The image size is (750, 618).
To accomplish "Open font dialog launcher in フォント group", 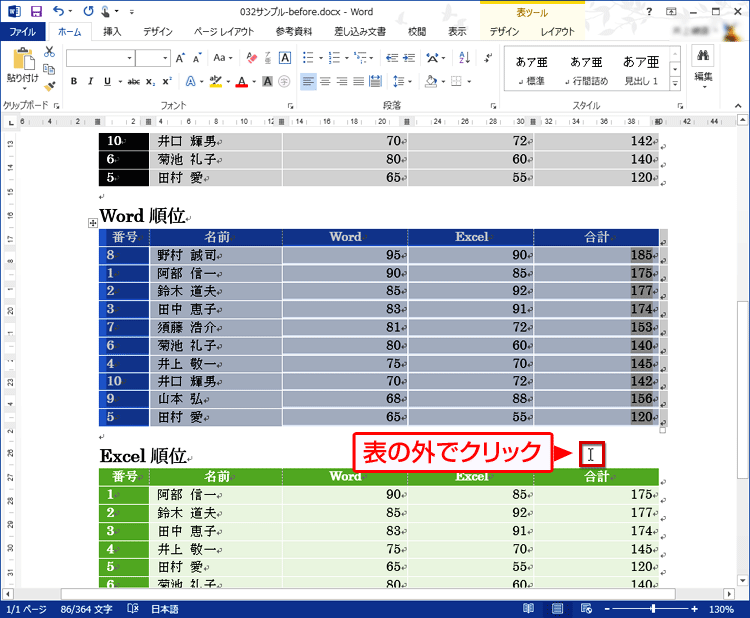I will tap(290, 106).
